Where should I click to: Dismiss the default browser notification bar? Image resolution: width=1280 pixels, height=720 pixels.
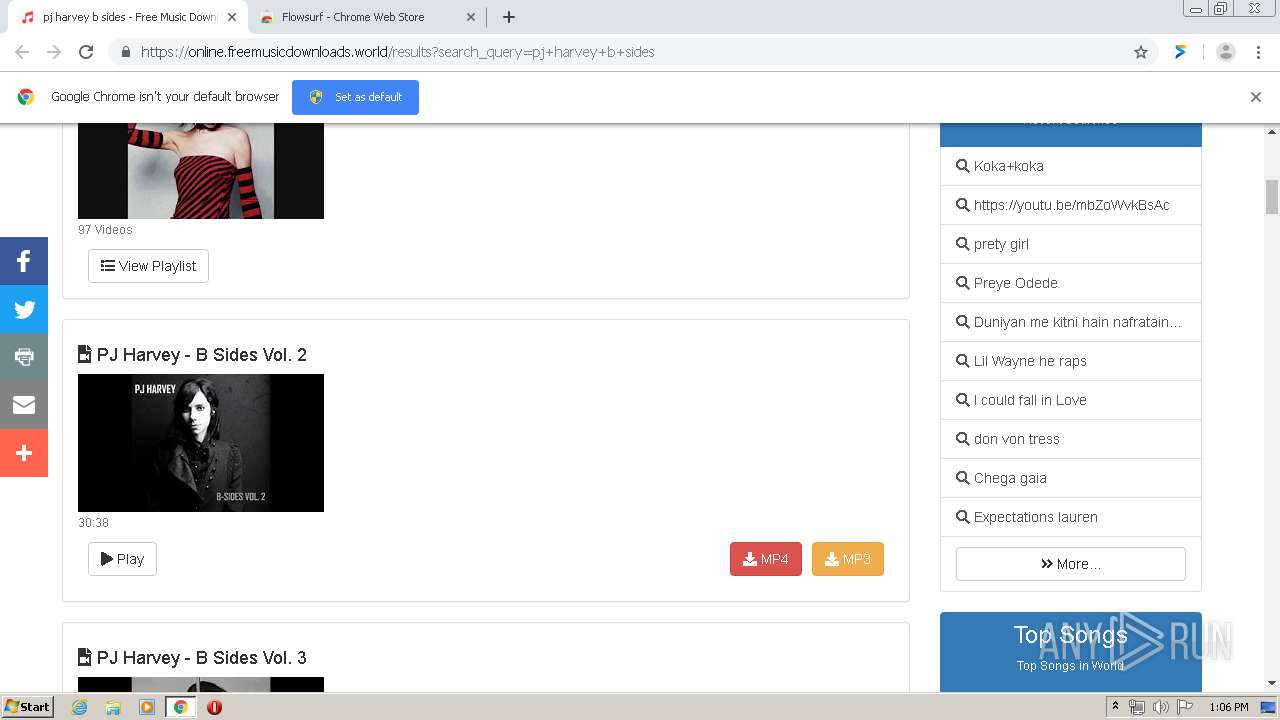(x=1256, y=97)
